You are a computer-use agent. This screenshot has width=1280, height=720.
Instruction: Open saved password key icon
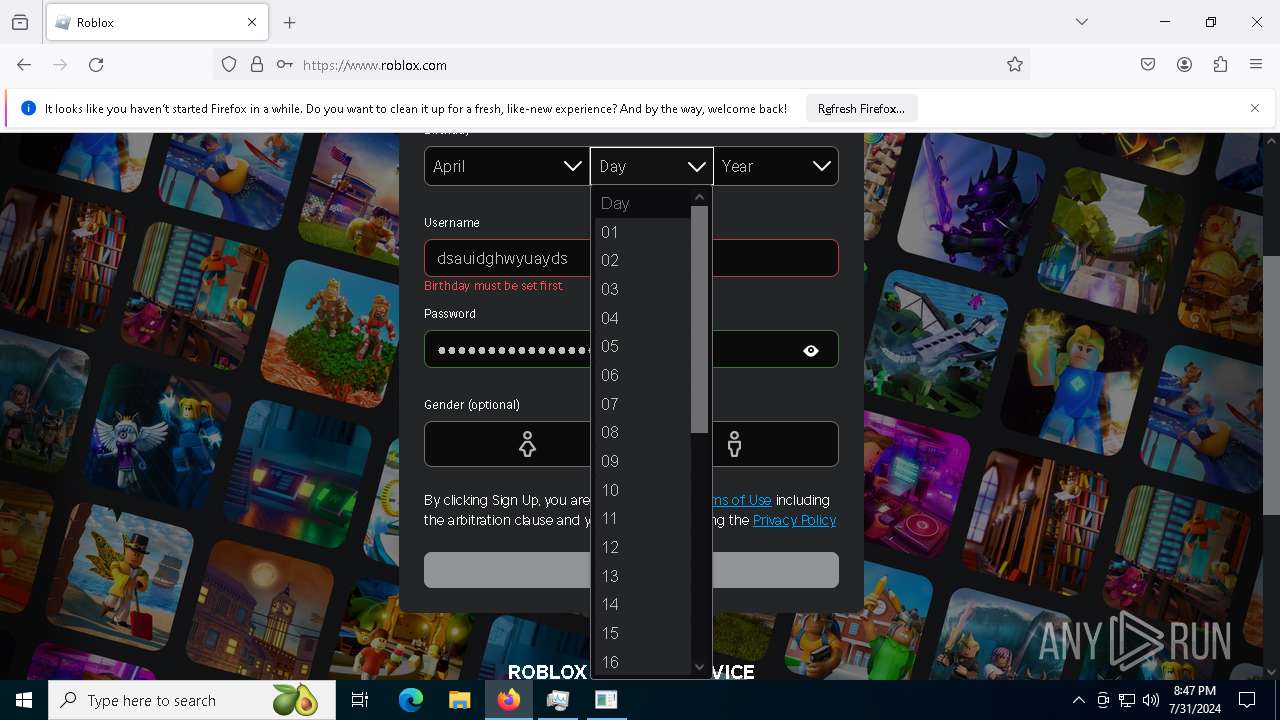(285, 65)
